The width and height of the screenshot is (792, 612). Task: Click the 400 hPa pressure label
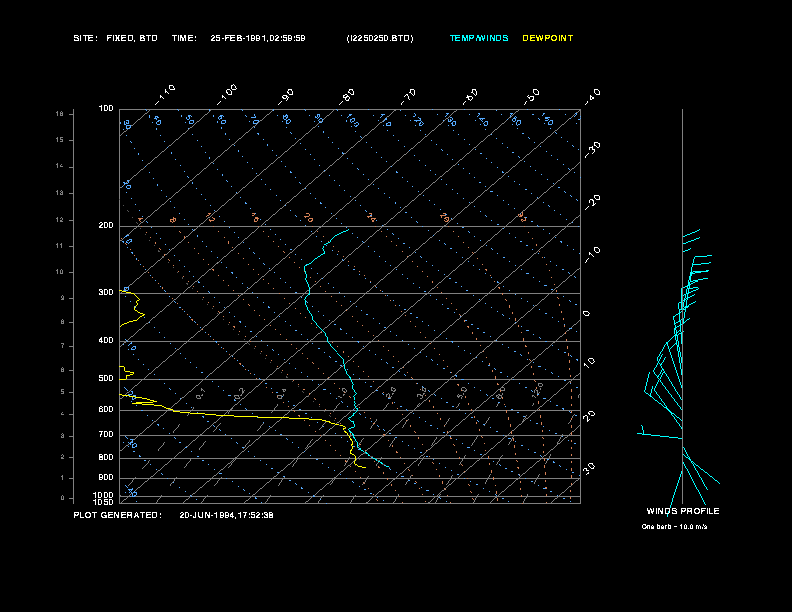tap(106, 340)
